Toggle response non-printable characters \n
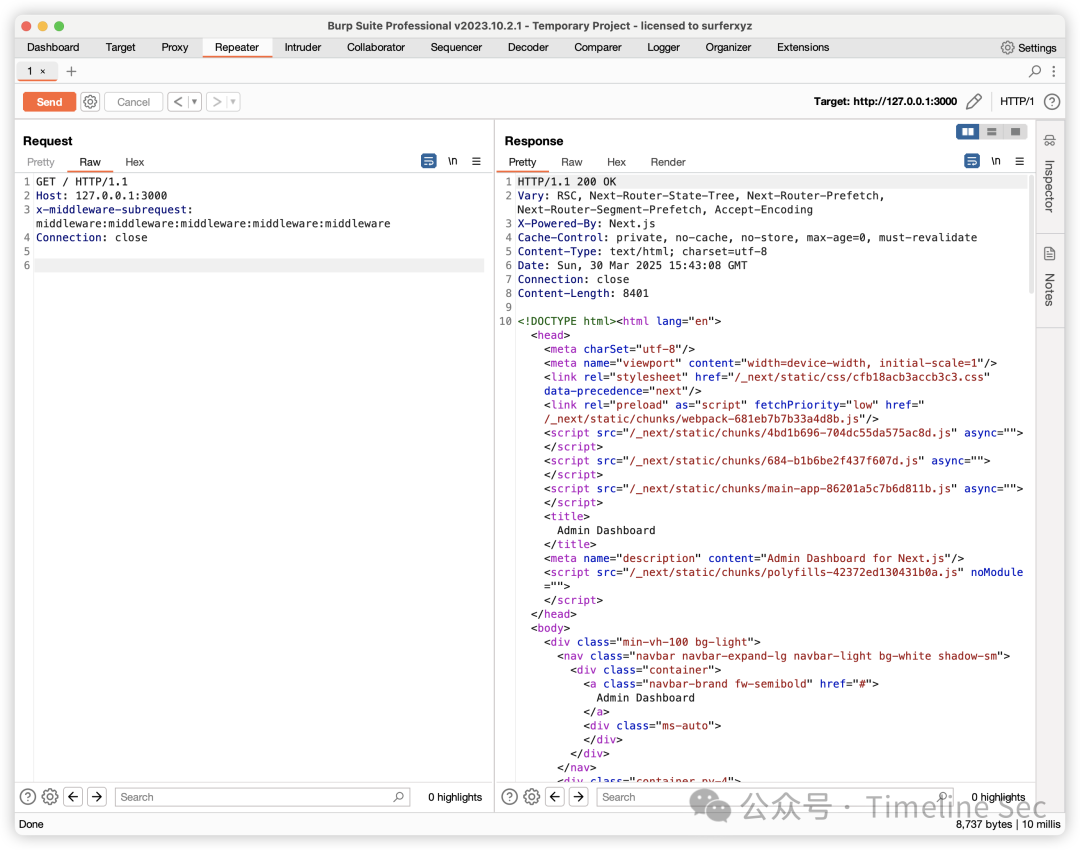The width and height of the screenshot is (1080, 850). [x=996, y=161]
